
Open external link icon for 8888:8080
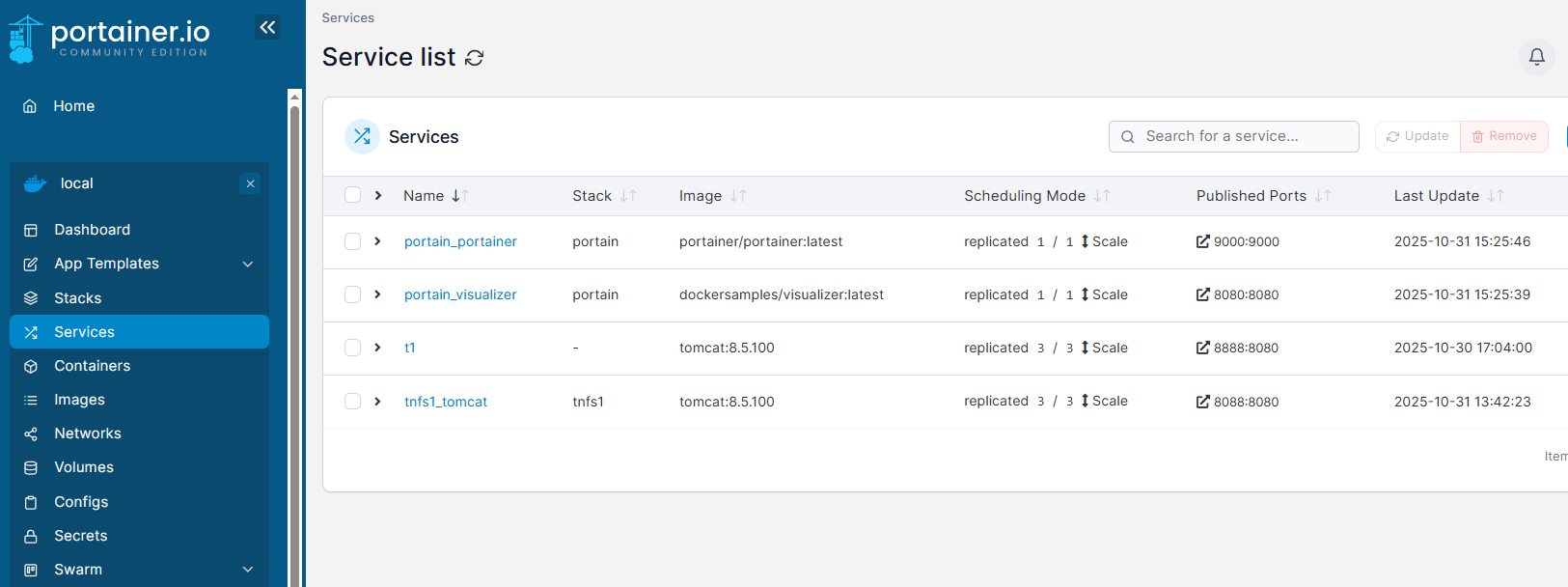click(x=1202, y=348)
